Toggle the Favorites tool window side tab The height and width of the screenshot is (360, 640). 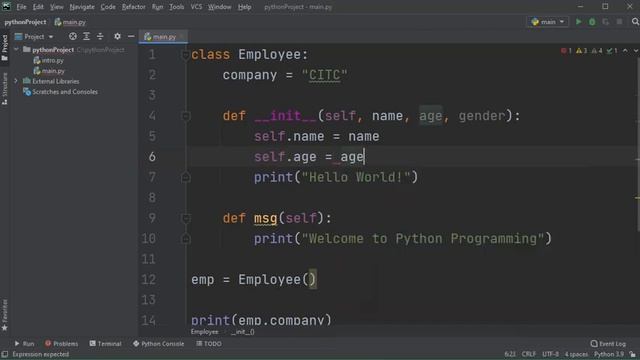(x=4, y=315)
